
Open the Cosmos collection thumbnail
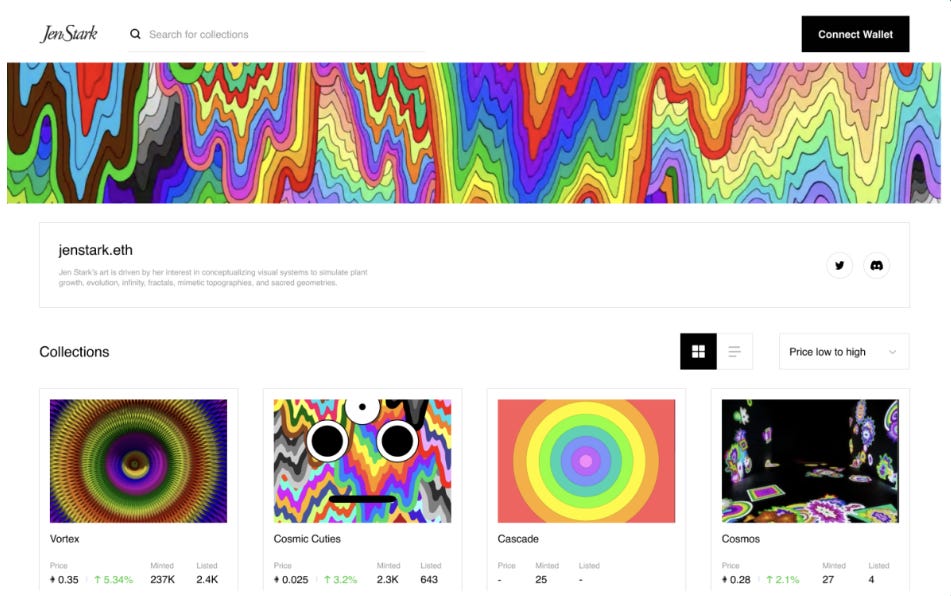(810, 461)
